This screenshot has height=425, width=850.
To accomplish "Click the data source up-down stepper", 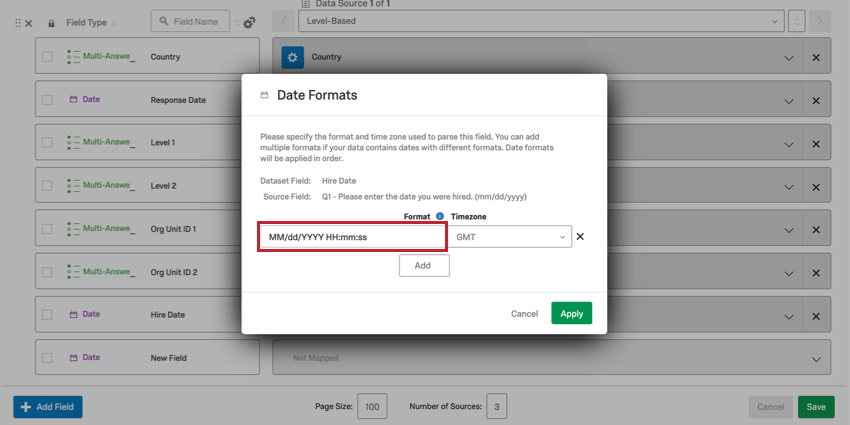I will point(796,21).
